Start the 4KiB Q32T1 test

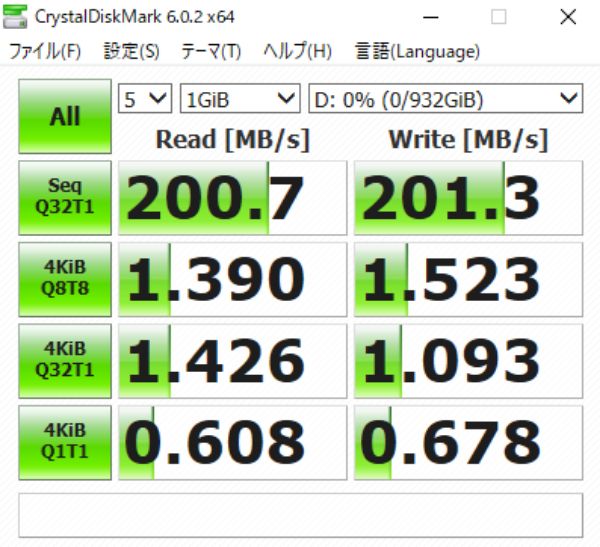(x=65, y=361)
